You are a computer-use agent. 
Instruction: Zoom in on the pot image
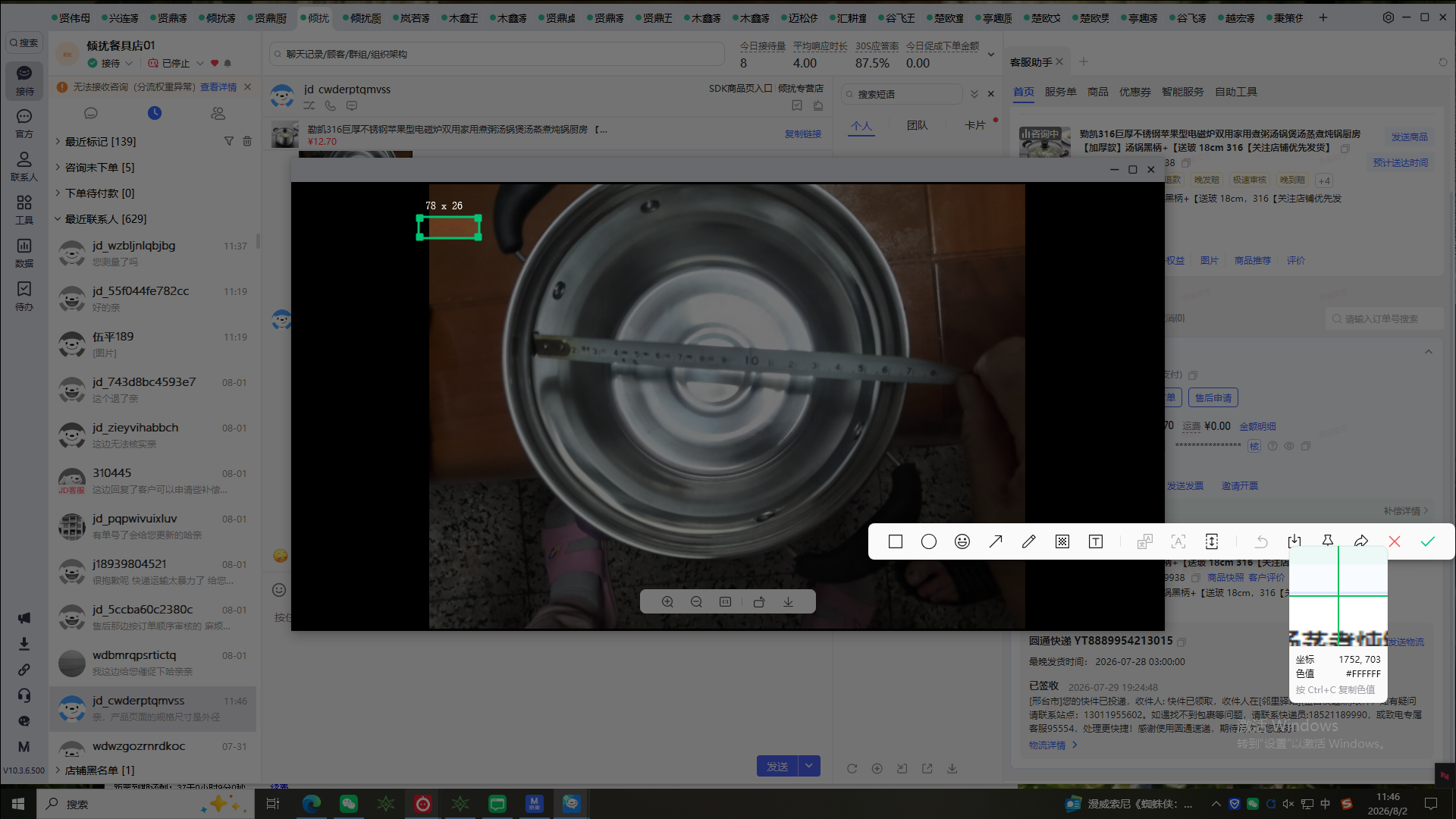point(667,601)
